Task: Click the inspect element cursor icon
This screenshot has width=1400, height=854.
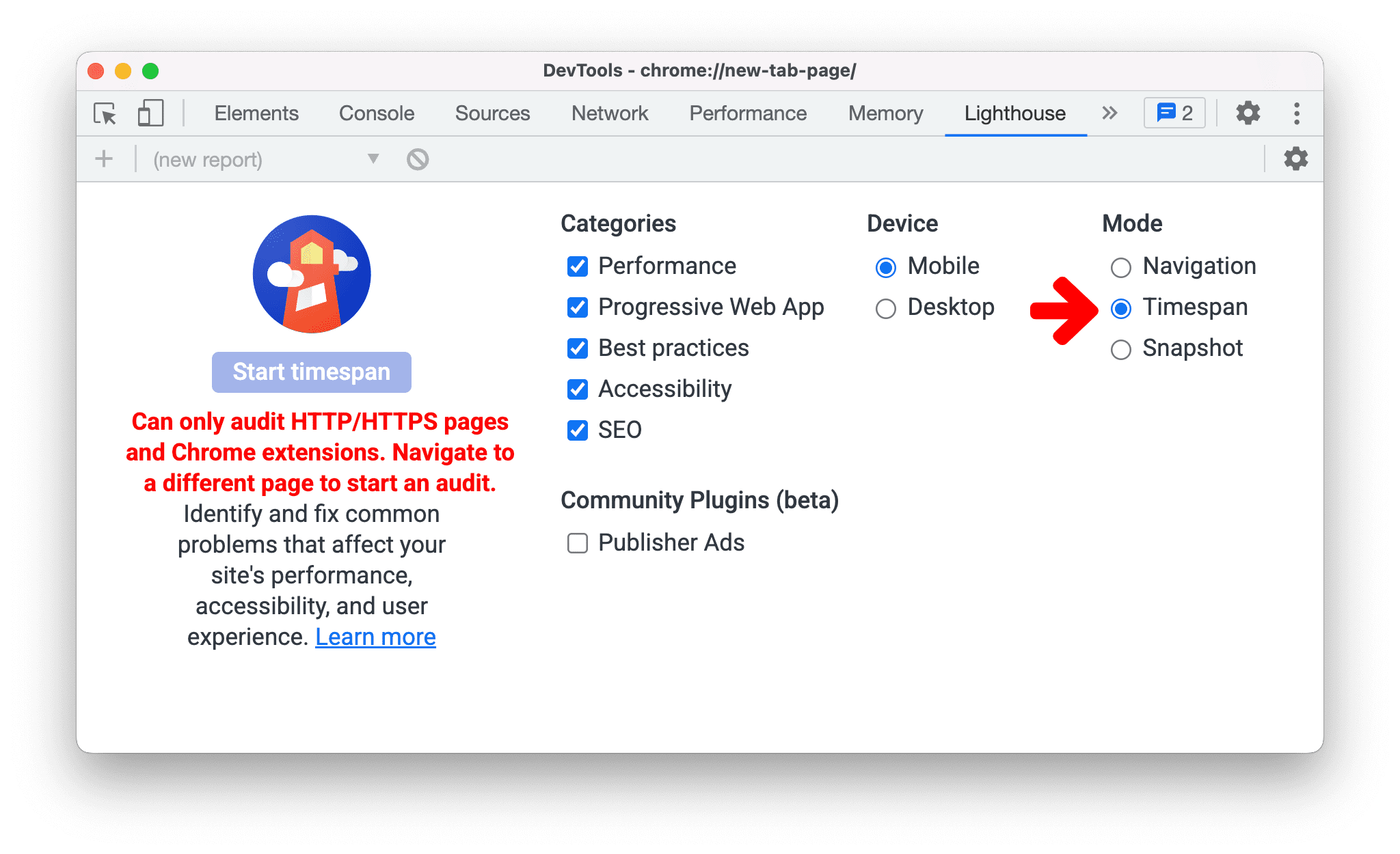Action: tap(104, 112)
